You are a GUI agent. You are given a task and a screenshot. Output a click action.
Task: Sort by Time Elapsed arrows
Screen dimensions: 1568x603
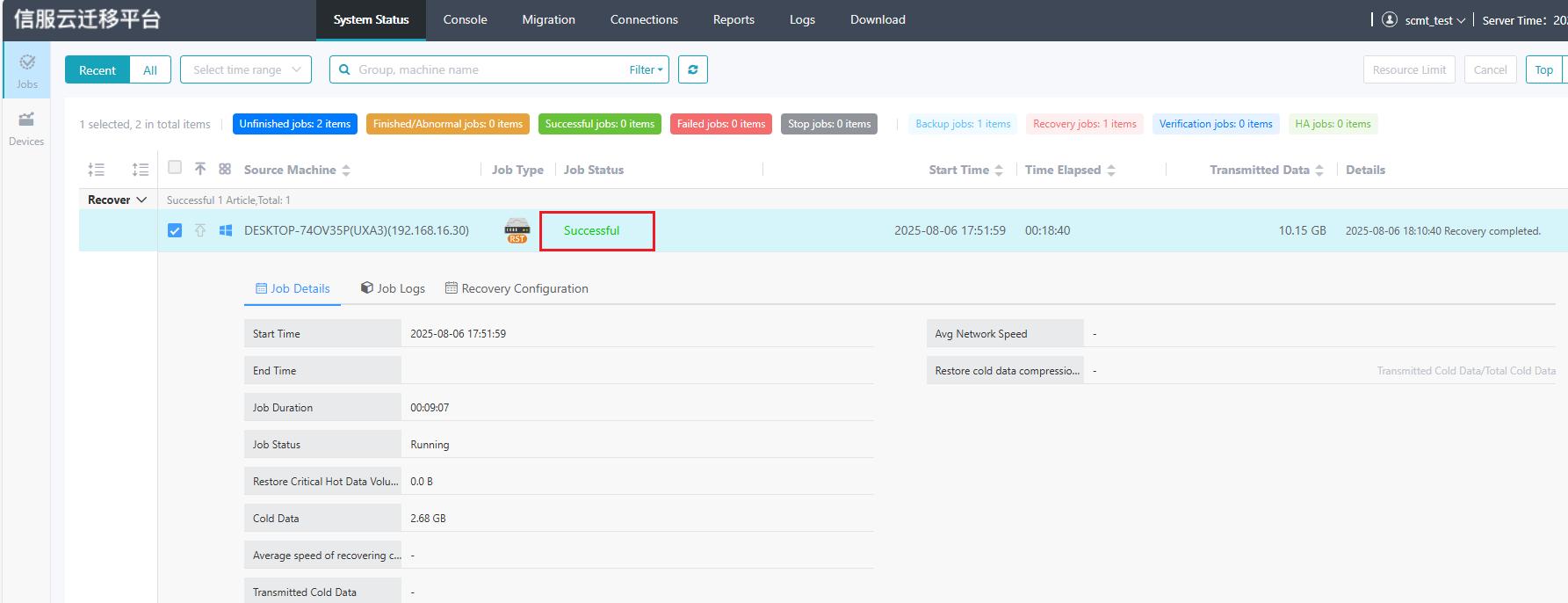pyautogui.click(x=1111, y=171)
